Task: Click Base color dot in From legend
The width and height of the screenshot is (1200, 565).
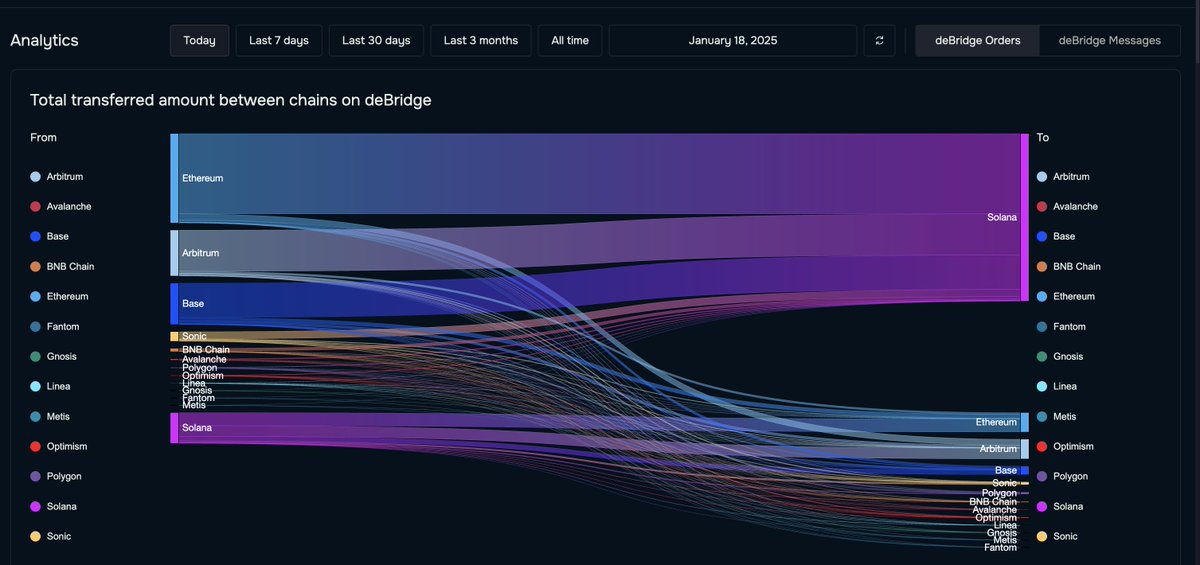Action: tap(36, 237)
